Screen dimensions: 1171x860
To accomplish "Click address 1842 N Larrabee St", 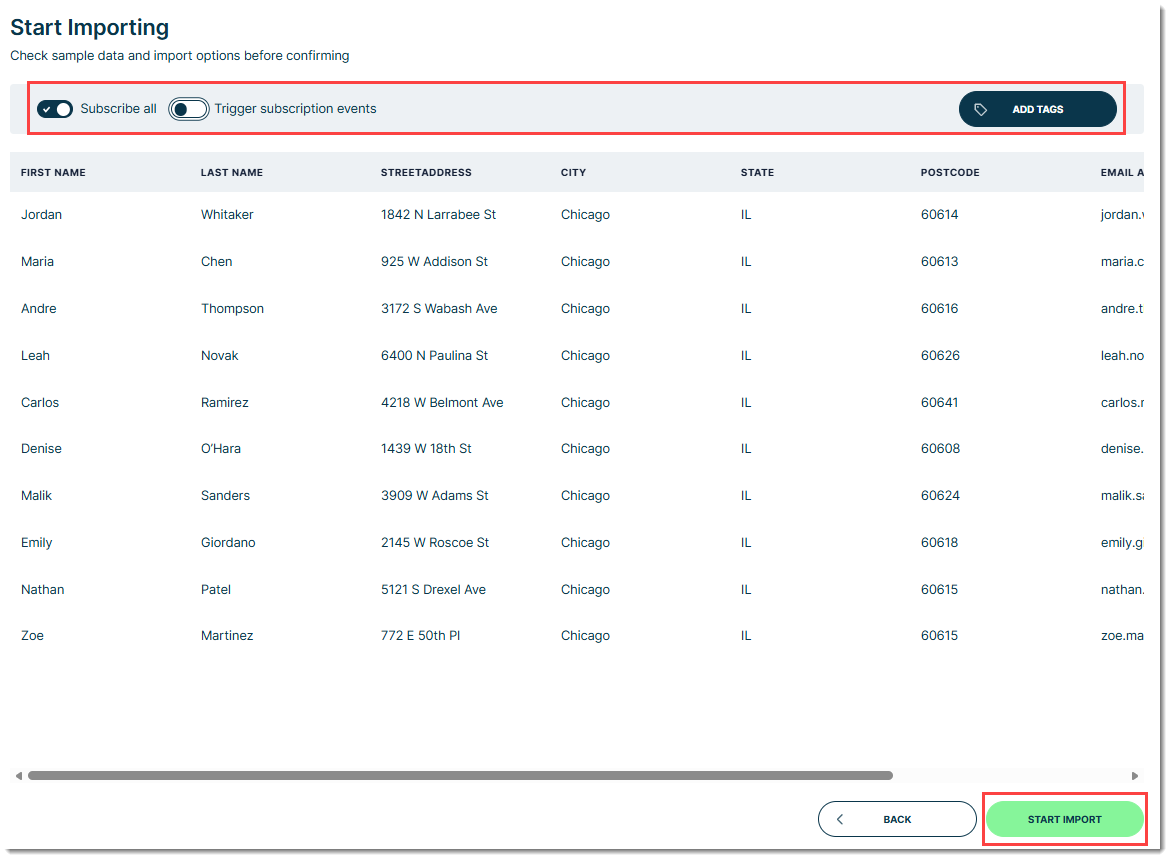I will click(438, 214).
